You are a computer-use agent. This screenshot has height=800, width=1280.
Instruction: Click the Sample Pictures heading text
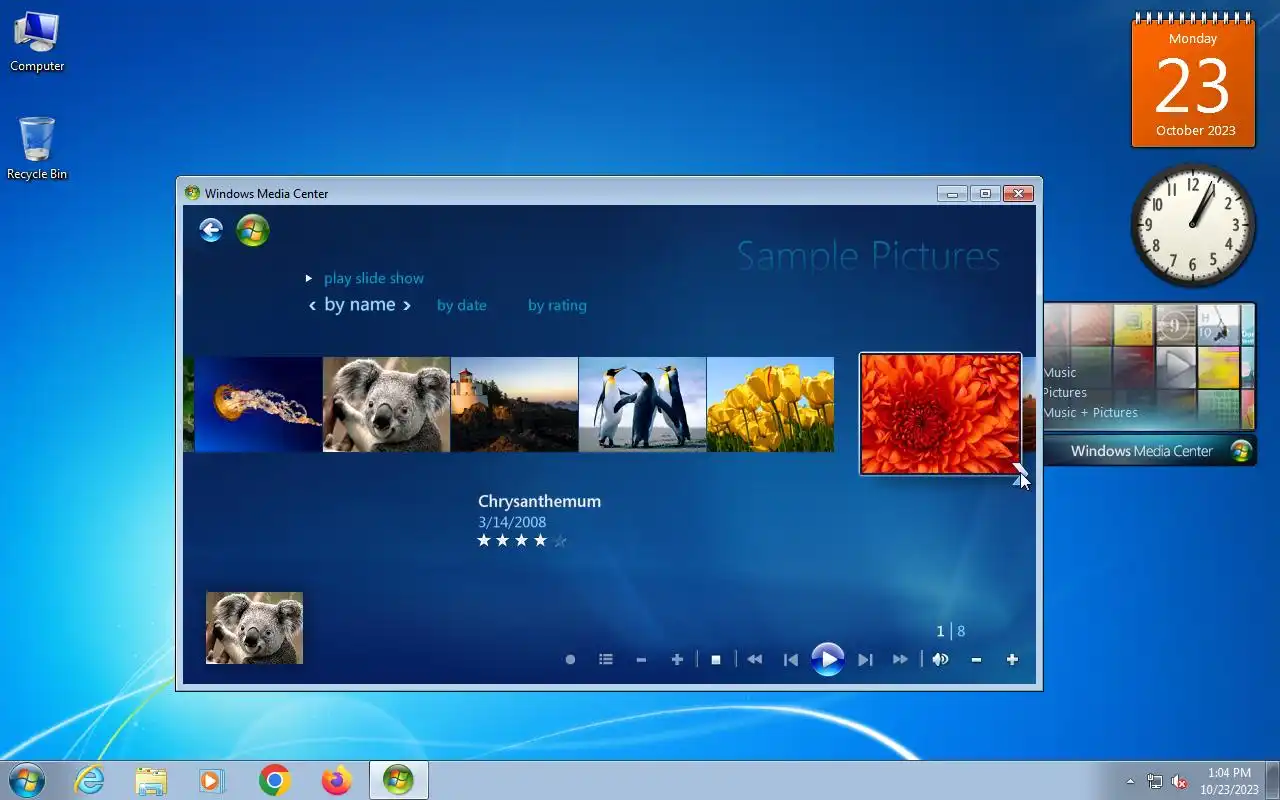pyautogui.click(x=868, y=256)
